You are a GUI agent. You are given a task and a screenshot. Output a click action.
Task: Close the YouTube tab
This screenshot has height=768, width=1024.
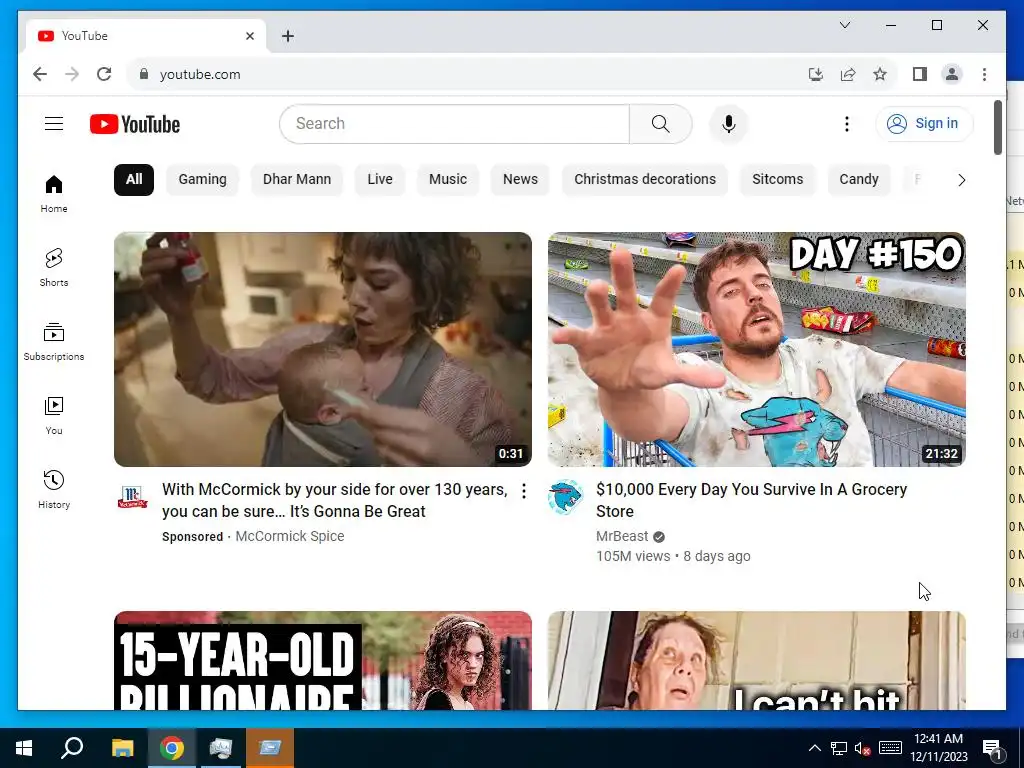click(x=249, y=36)
